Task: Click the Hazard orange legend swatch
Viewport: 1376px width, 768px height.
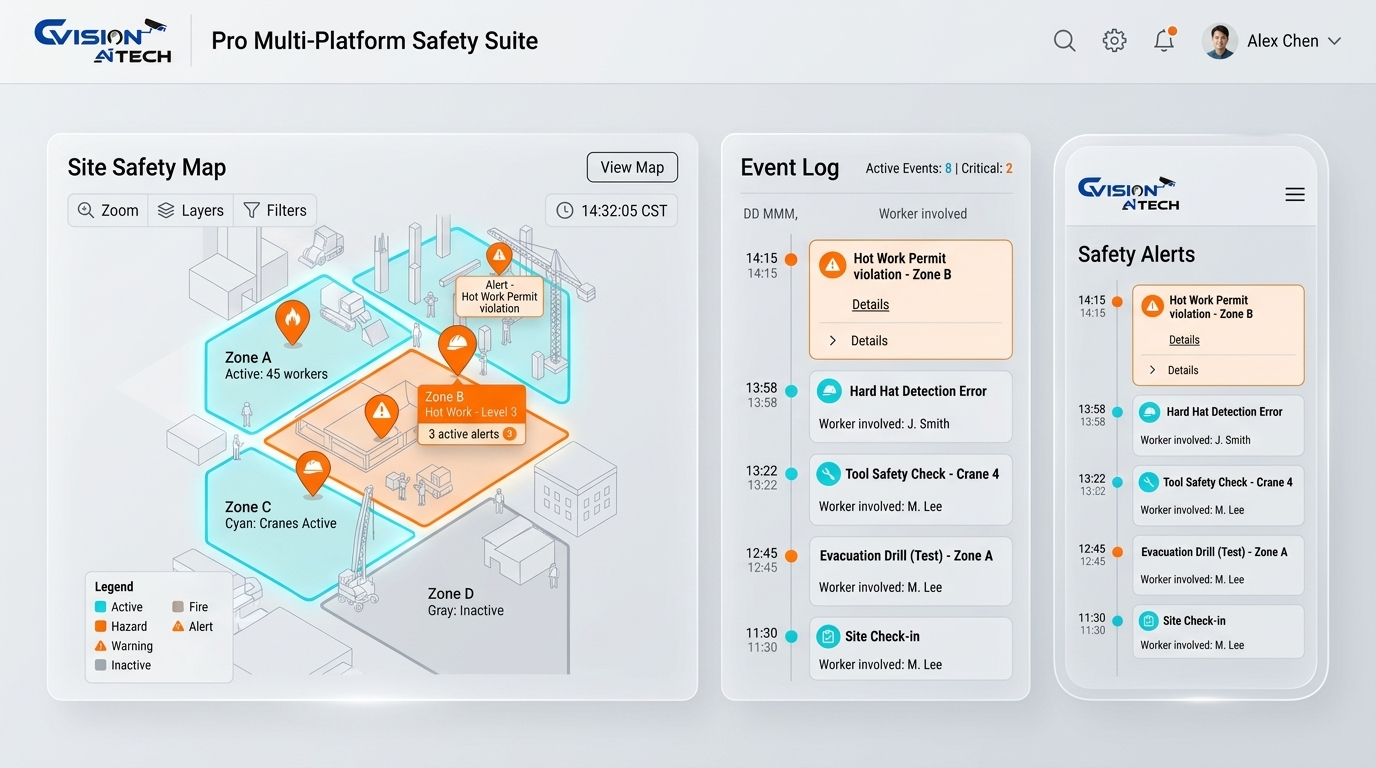Action: click(x=100, y=626)
